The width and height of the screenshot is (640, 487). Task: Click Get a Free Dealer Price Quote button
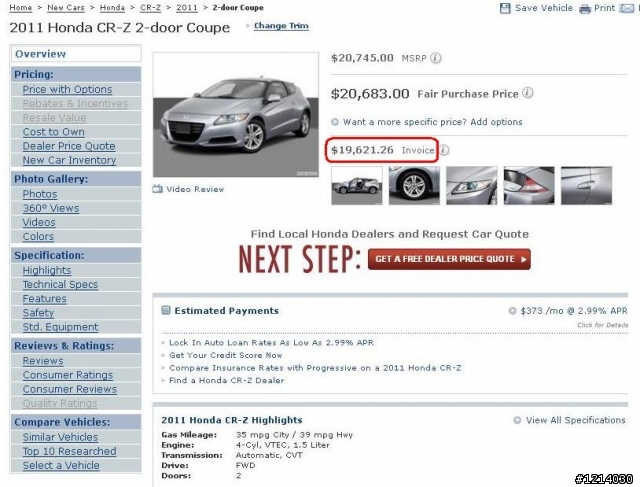(x=449, y=259)
